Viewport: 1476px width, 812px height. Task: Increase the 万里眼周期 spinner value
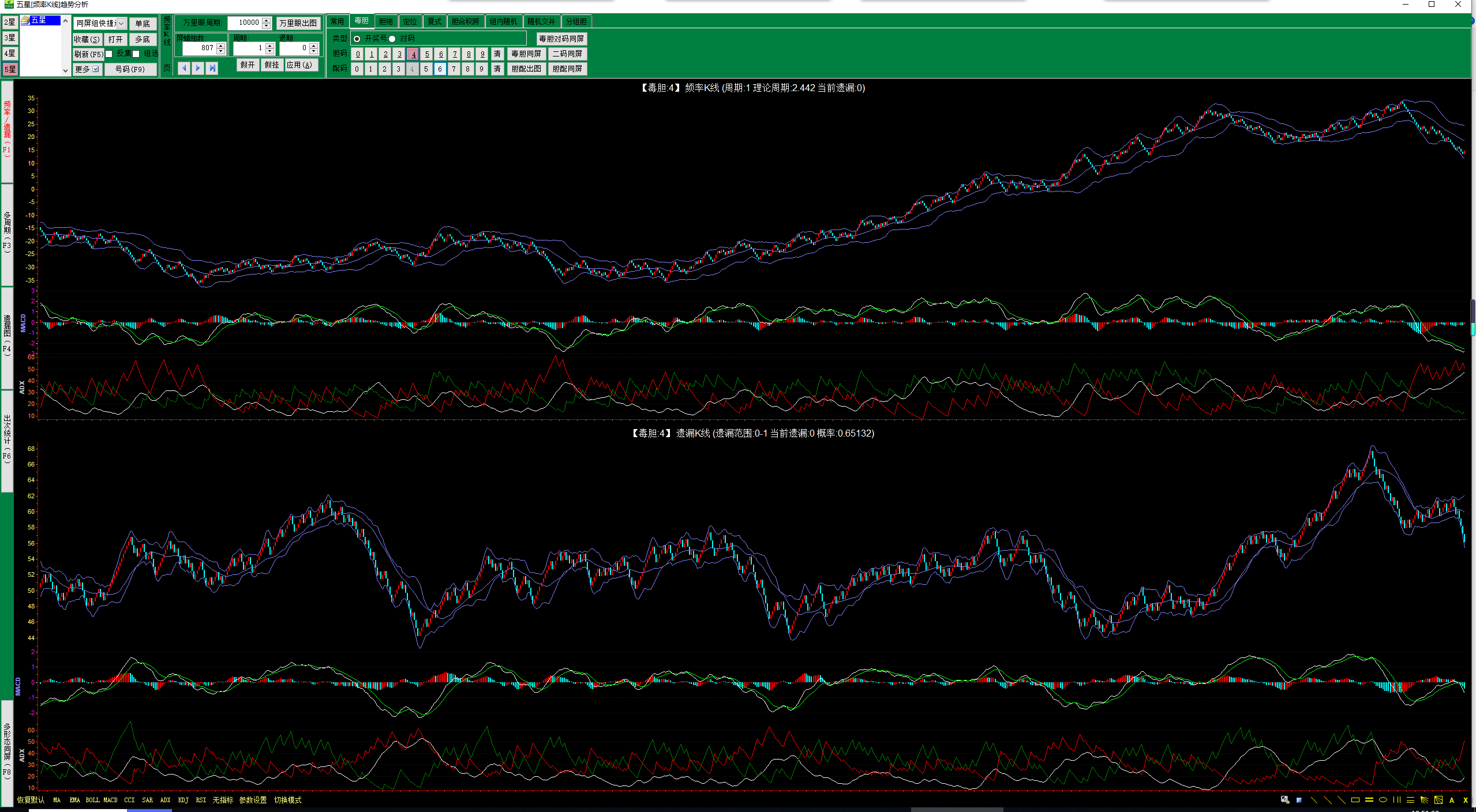pyautogui.click(x=266, y=20)
